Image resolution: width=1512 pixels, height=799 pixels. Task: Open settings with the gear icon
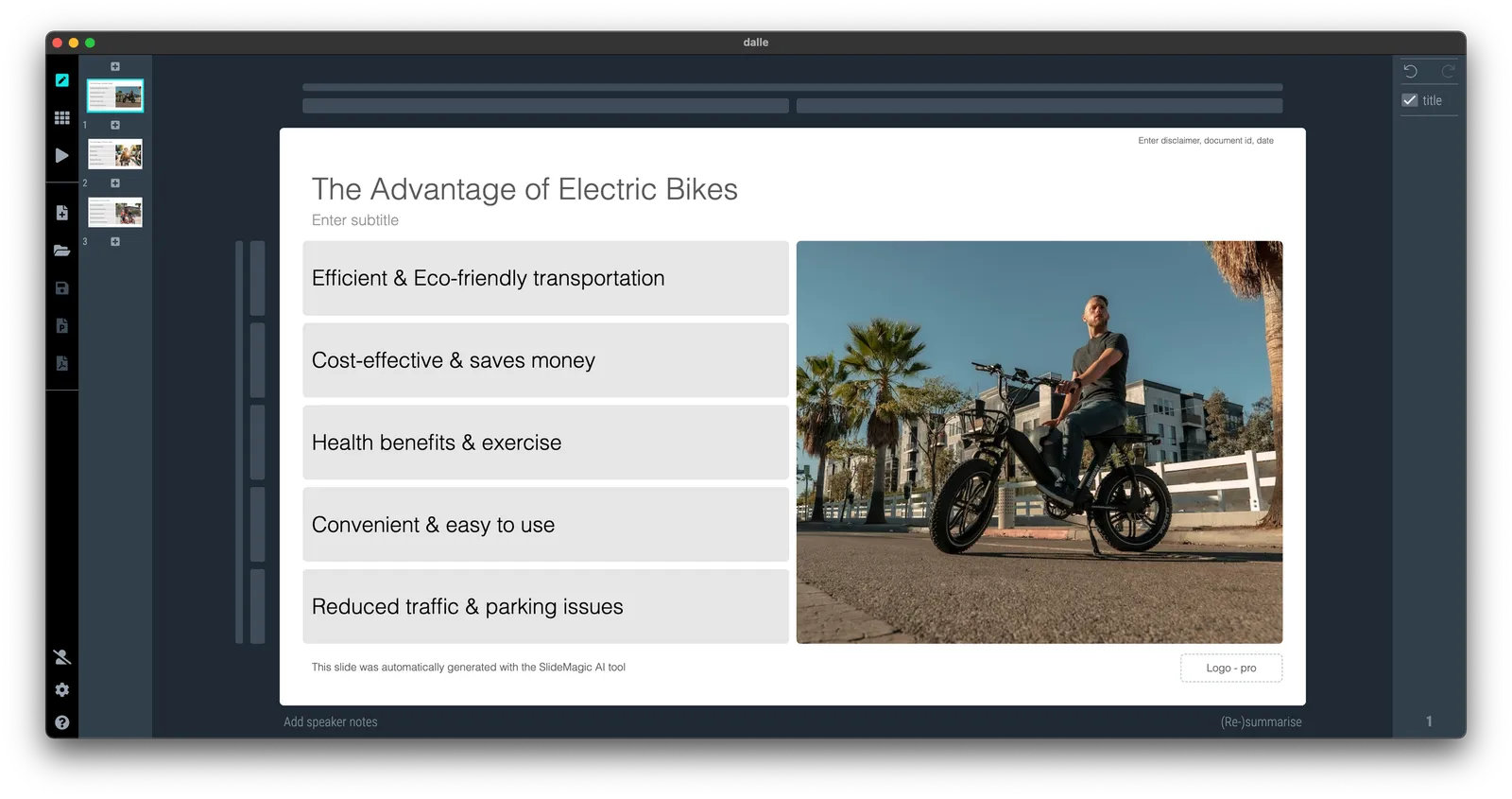point(62,690)
